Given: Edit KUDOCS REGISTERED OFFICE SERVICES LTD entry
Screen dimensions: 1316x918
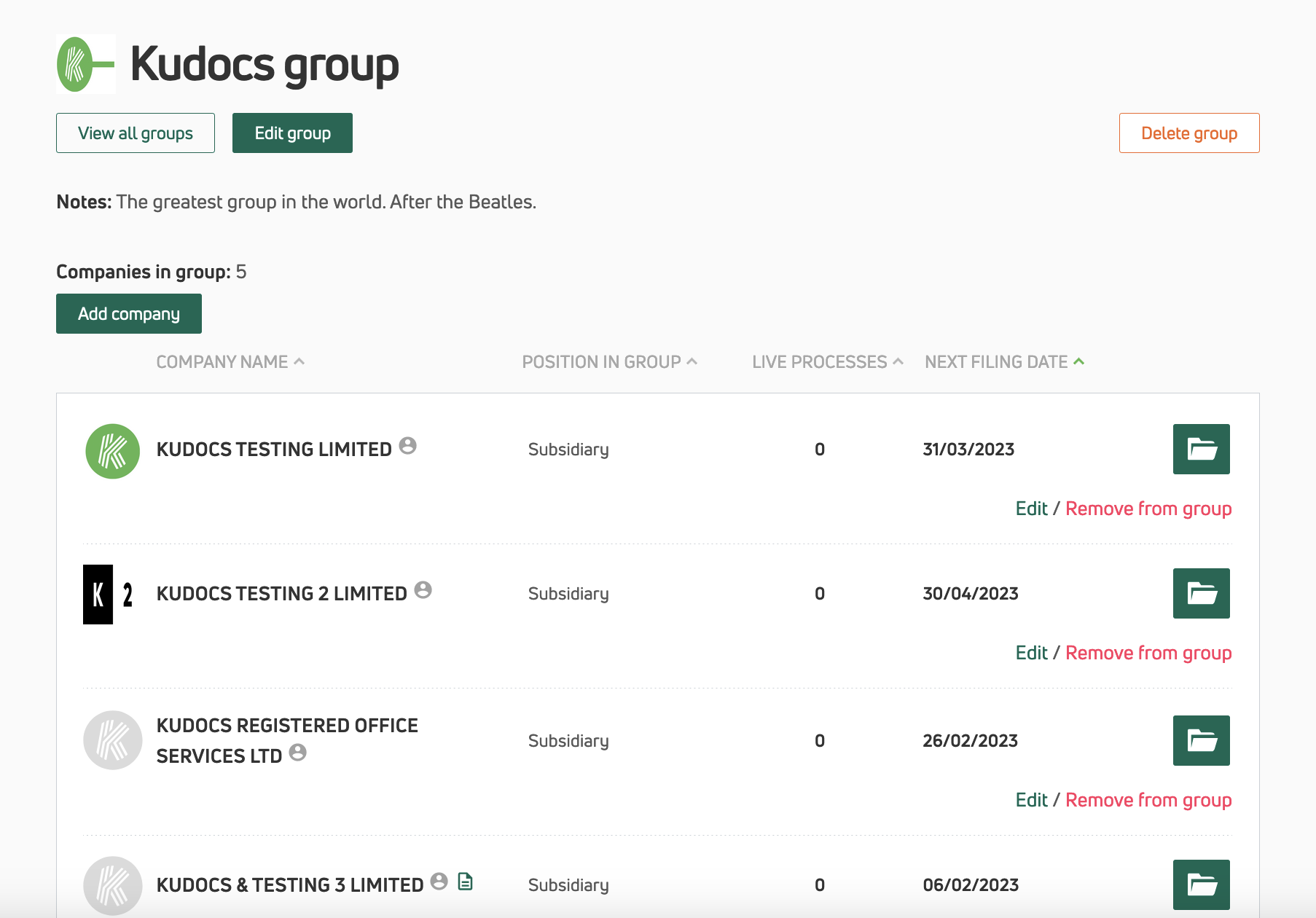Looking at the screenshot, I should tap(1032, 800).
